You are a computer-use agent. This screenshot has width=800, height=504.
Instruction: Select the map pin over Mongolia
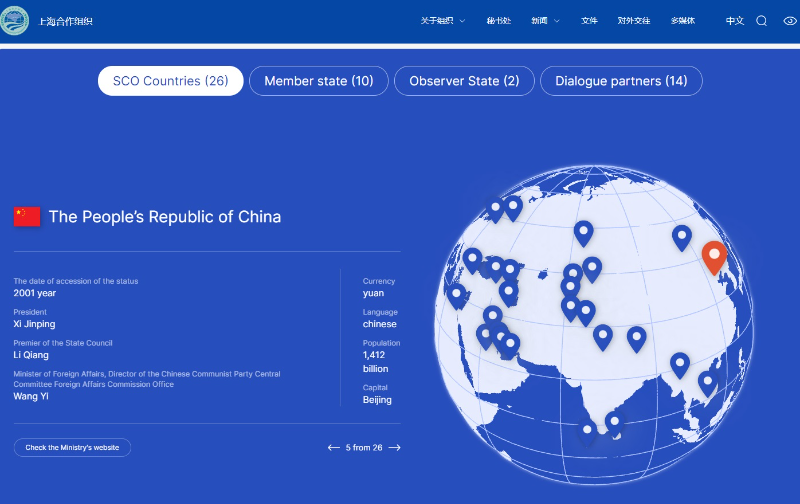coord(682,238)
